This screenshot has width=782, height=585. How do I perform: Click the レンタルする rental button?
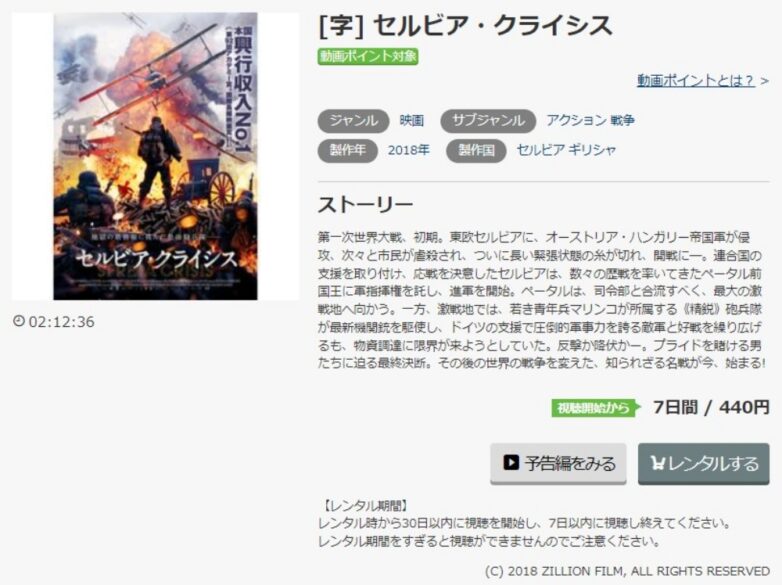(x=704, y=463)
